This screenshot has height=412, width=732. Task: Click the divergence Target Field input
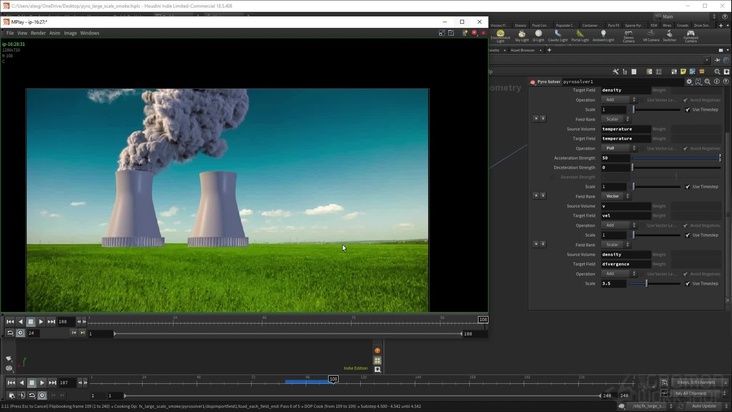[x=626, y=264]
